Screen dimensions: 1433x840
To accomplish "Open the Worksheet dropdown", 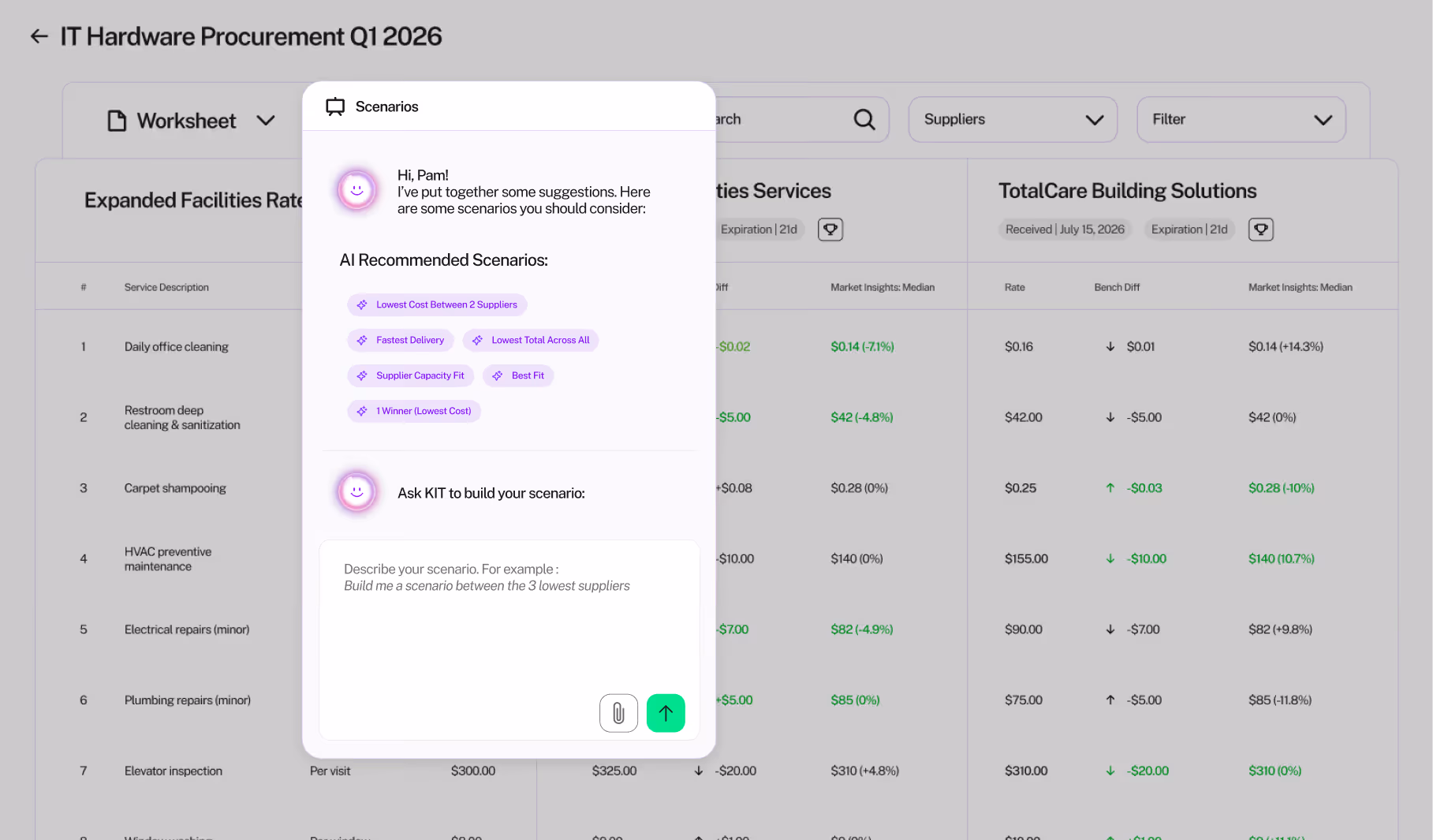I will pyautogui.click(x=266, y=120).
